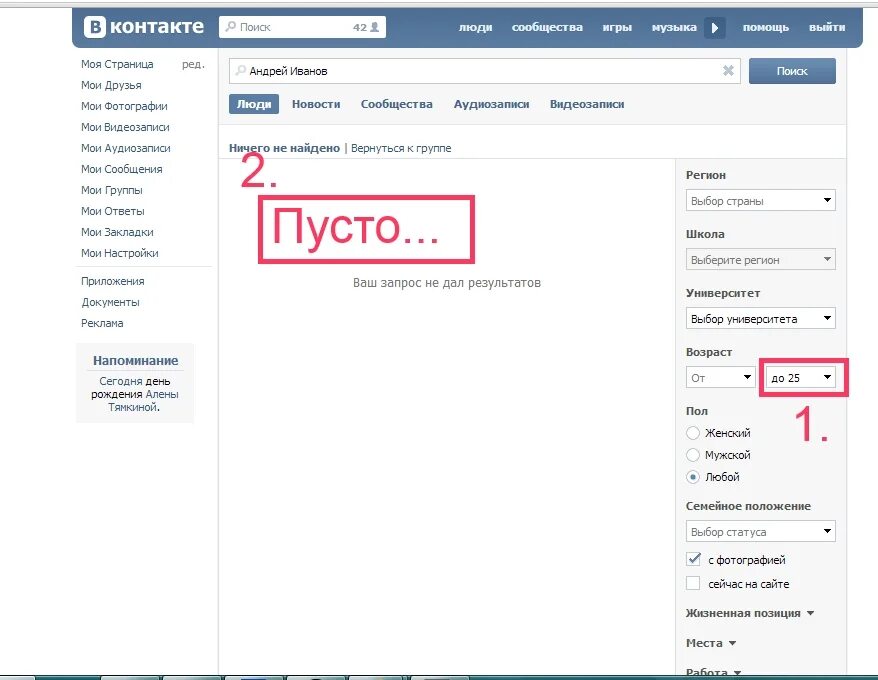878x680 pixels.
Task: Click the music play button in header
Action: point(714,27)
